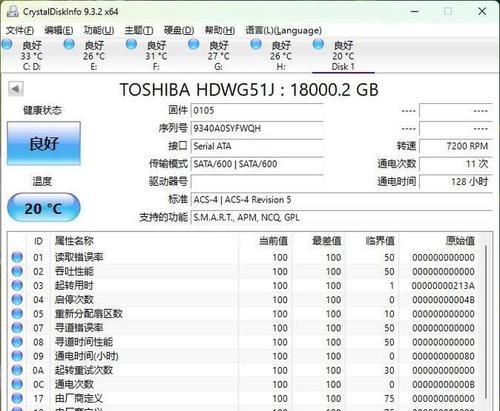
Task: Select the 通电时间(小时) attribute name
Action: click(x=87, y=356)
